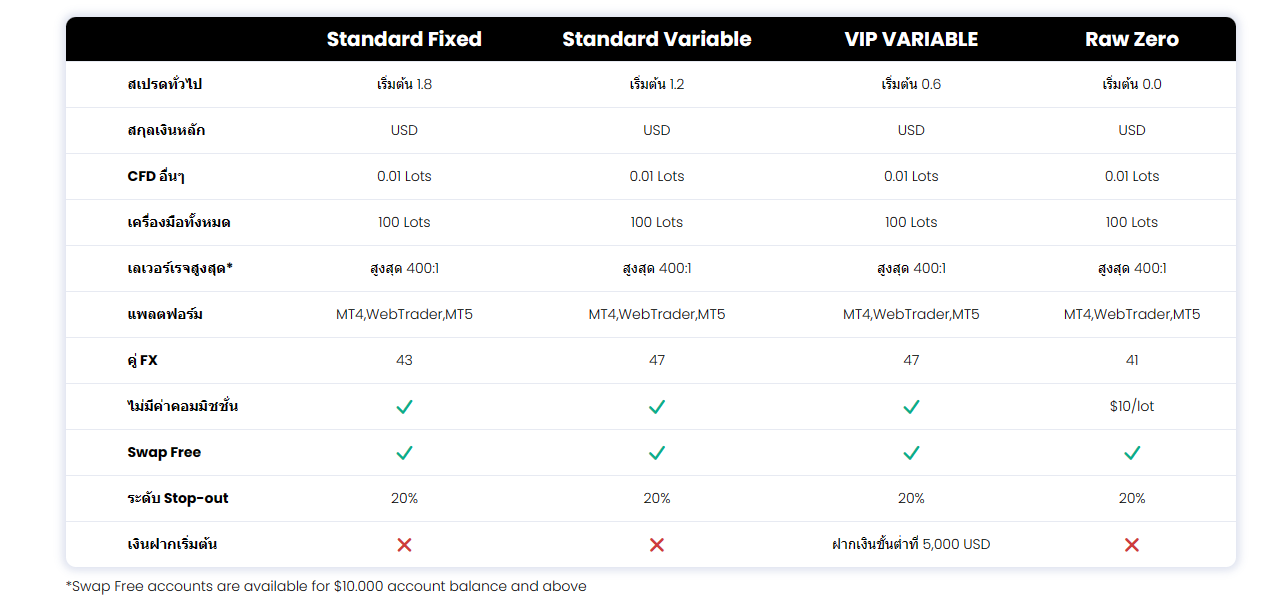1271x611 pixels.
Task: Select the Swap Free checkmark under VIP VARIABLE
Action: [911, 453]
